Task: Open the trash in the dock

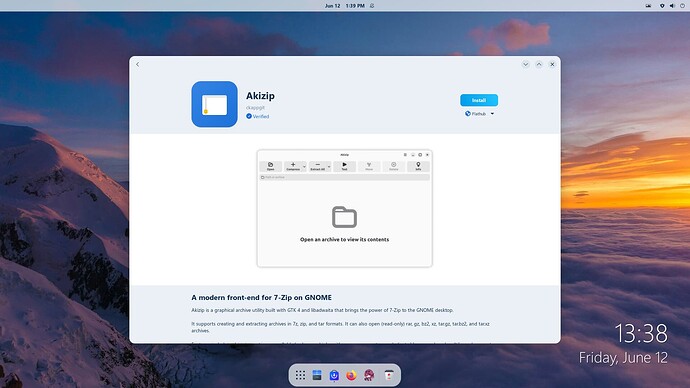Action: [389, 375]
